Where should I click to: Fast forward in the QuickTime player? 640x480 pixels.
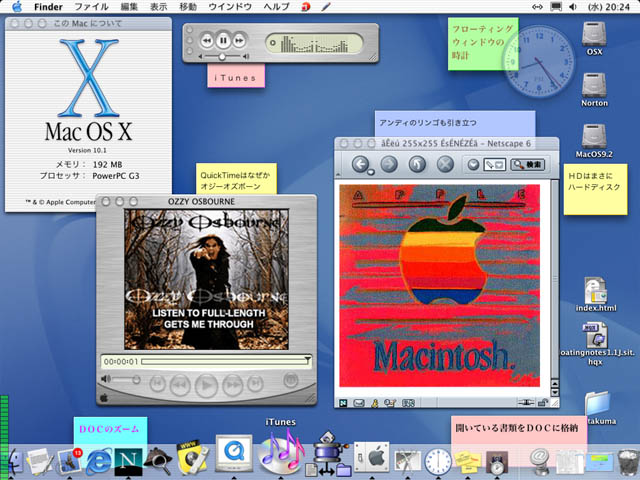(x=233, y=384)
